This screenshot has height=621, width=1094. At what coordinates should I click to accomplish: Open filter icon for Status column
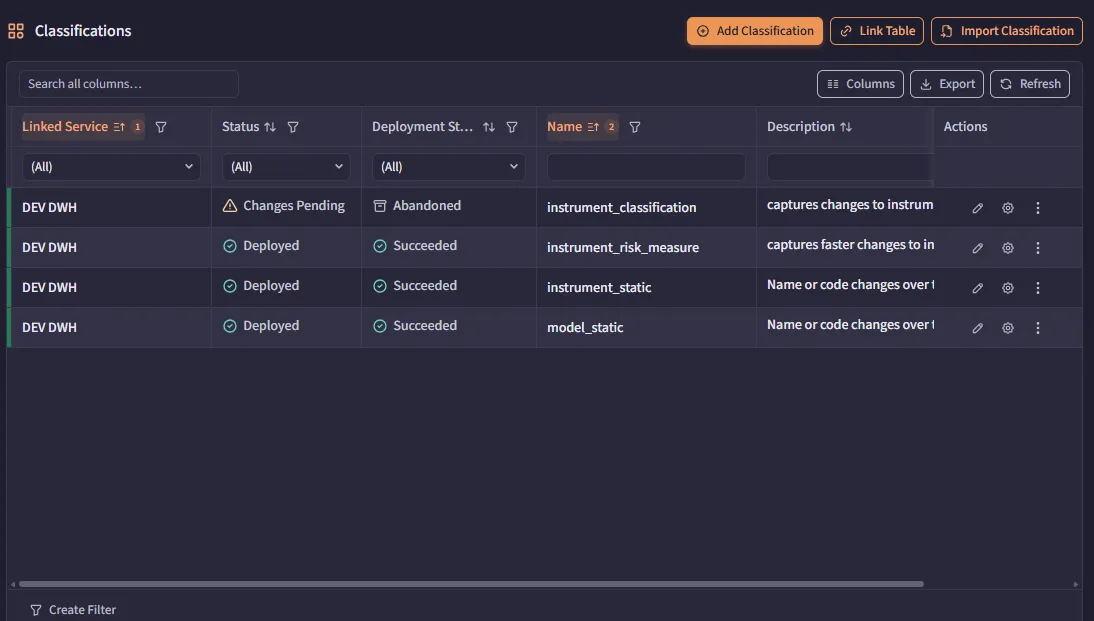point(293,127)
